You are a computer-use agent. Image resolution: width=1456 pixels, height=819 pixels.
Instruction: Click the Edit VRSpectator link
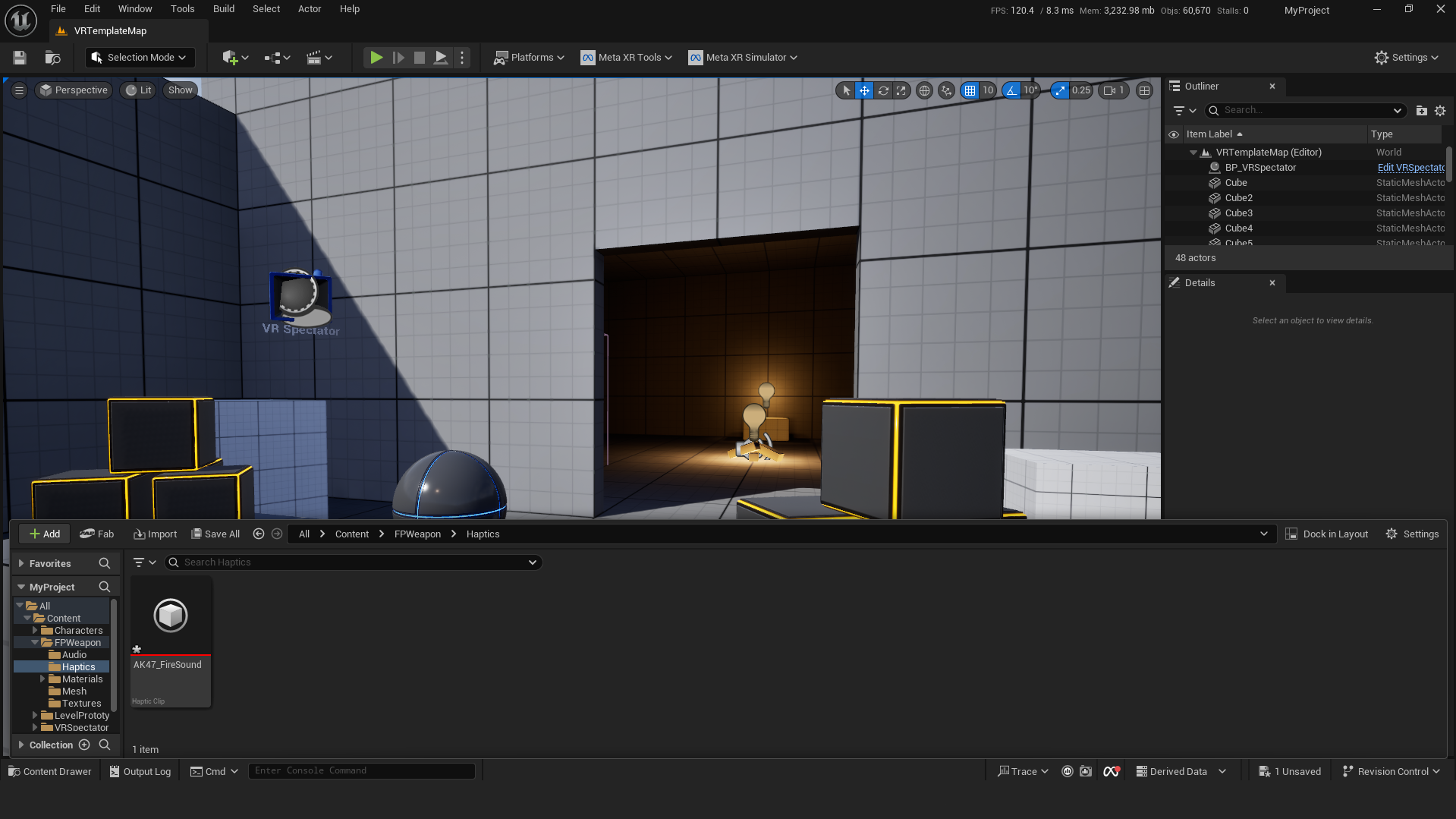(1410, 168)
